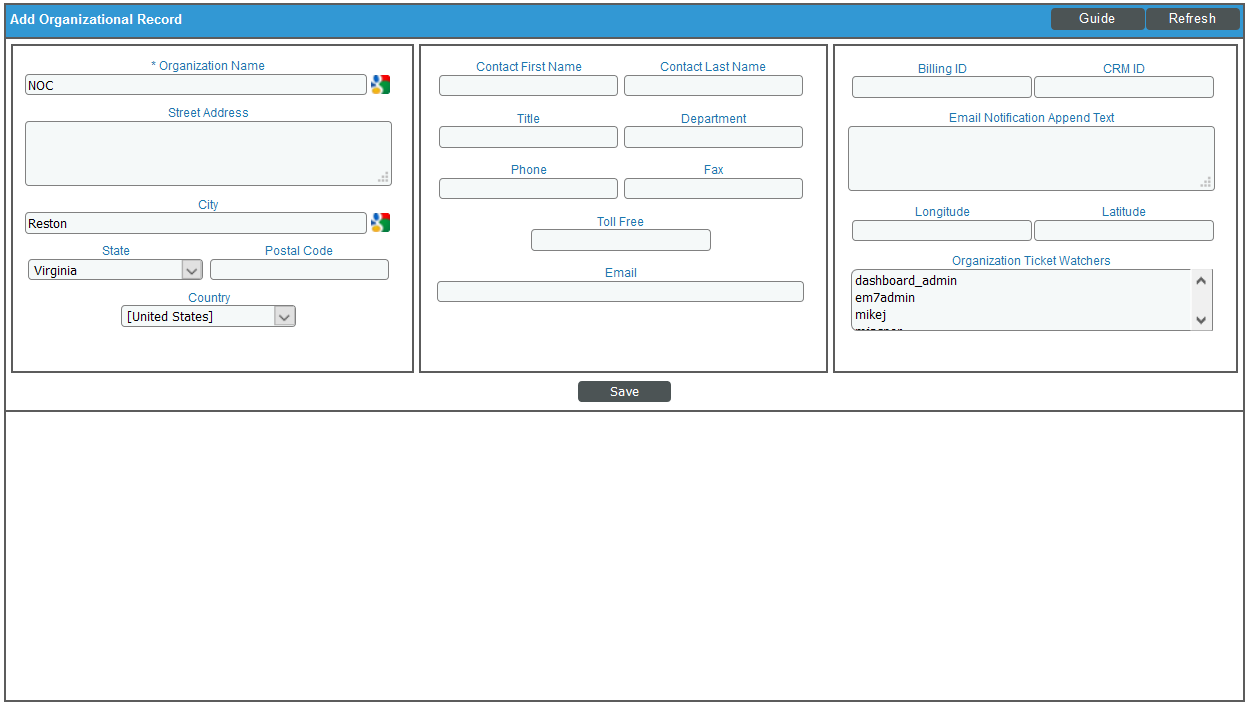Click the Street Address resize grip

(383, 177)
